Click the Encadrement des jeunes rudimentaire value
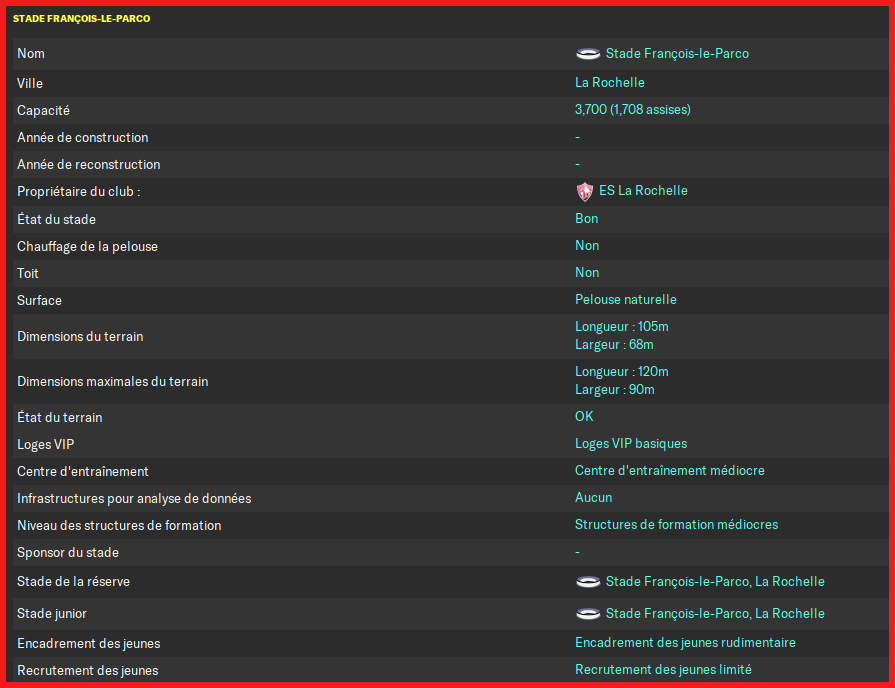This screenshot has height=688, width=895. [685, 643]
